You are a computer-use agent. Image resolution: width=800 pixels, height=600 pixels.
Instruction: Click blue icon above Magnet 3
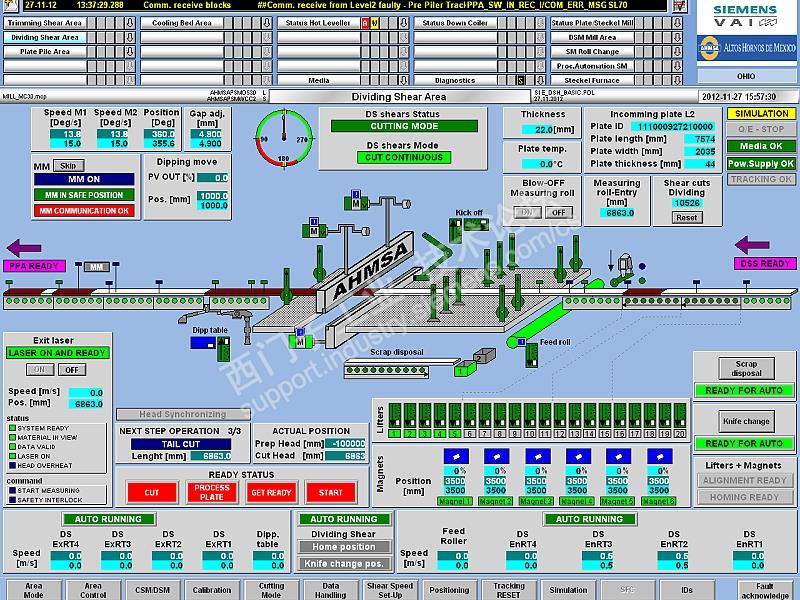coord(537,456)
